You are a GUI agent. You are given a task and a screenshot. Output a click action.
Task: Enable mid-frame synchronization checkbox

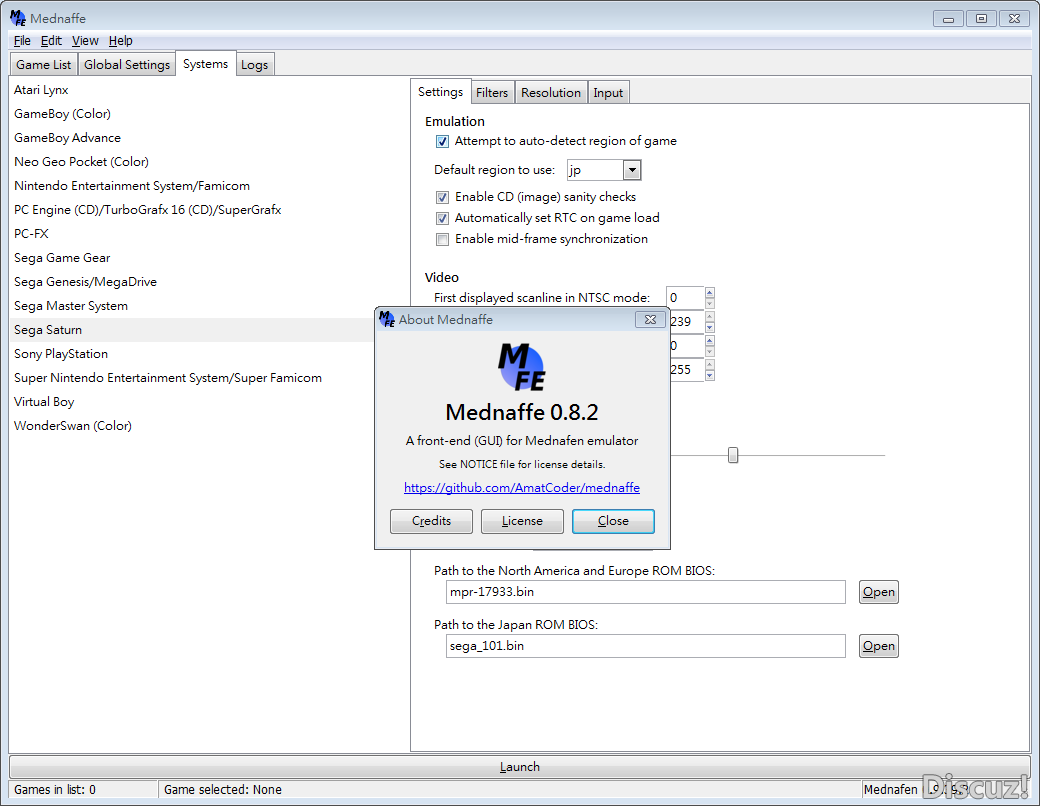pos(442,239)
